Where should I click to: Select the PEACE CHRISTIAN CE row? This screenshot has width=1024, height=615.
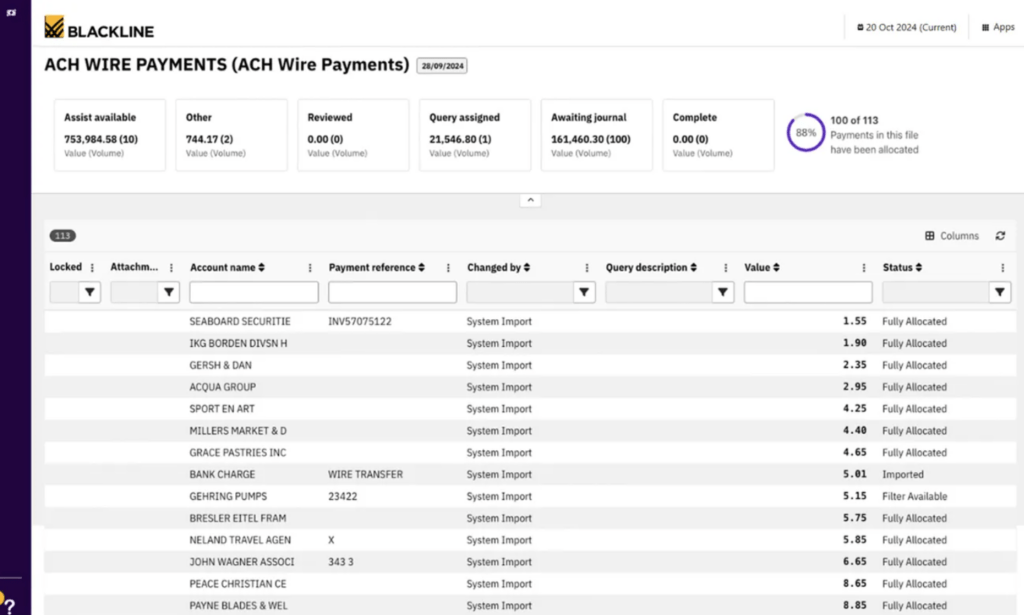pos(530,584)
